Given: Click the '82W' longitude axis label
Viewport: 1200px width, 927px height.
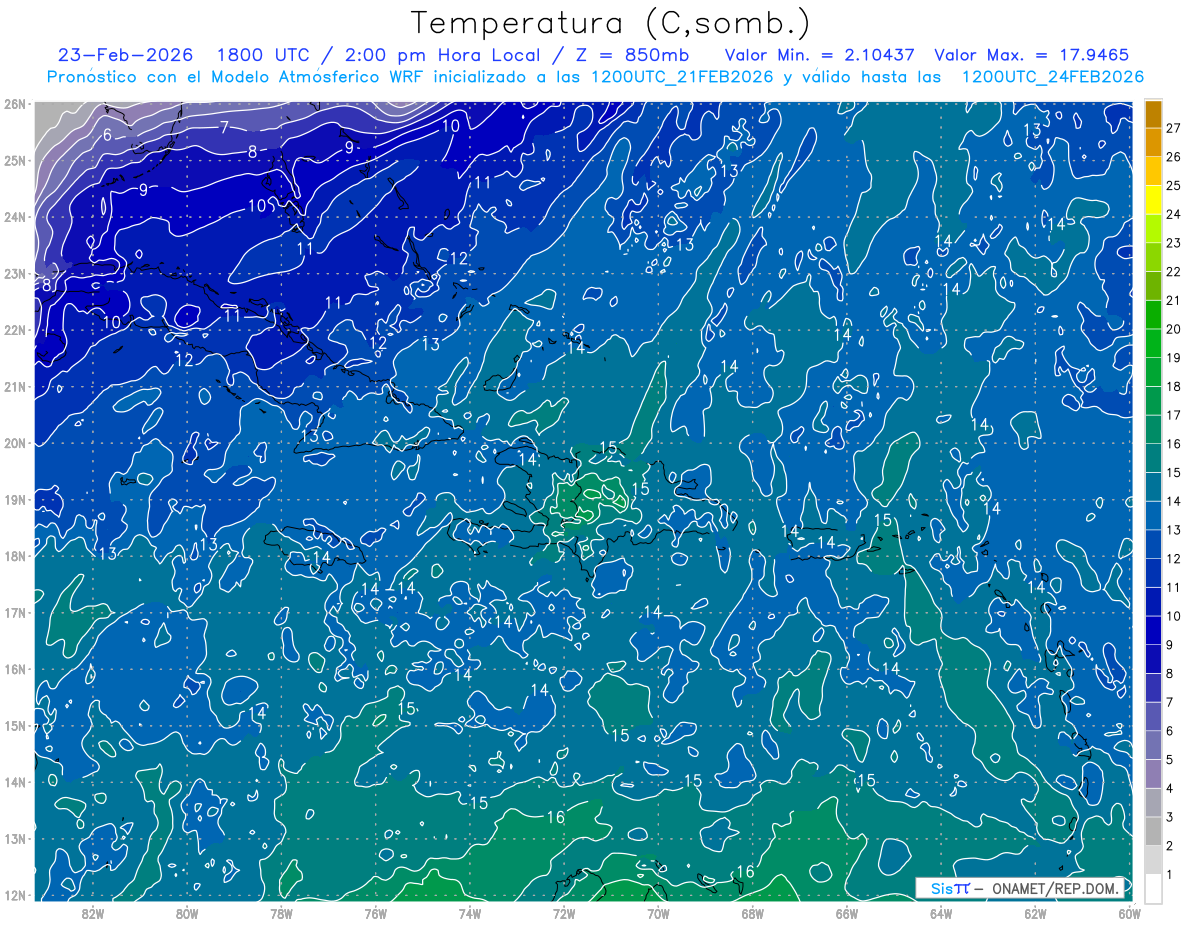Looking at the screenshot, I should (92, 912).
